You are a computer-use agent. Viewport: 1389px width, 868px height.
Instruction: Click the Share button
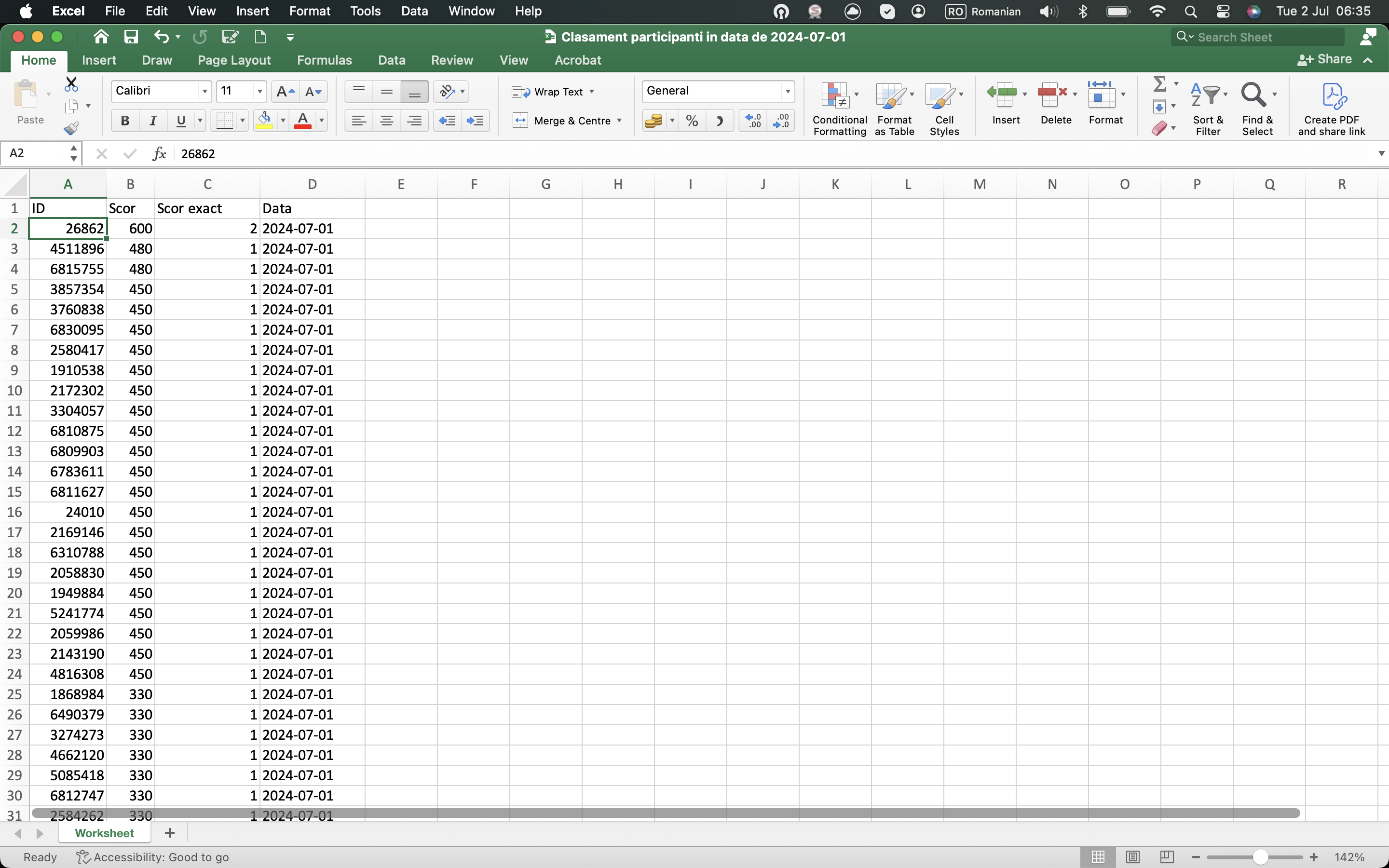[x=1325, y=59]
